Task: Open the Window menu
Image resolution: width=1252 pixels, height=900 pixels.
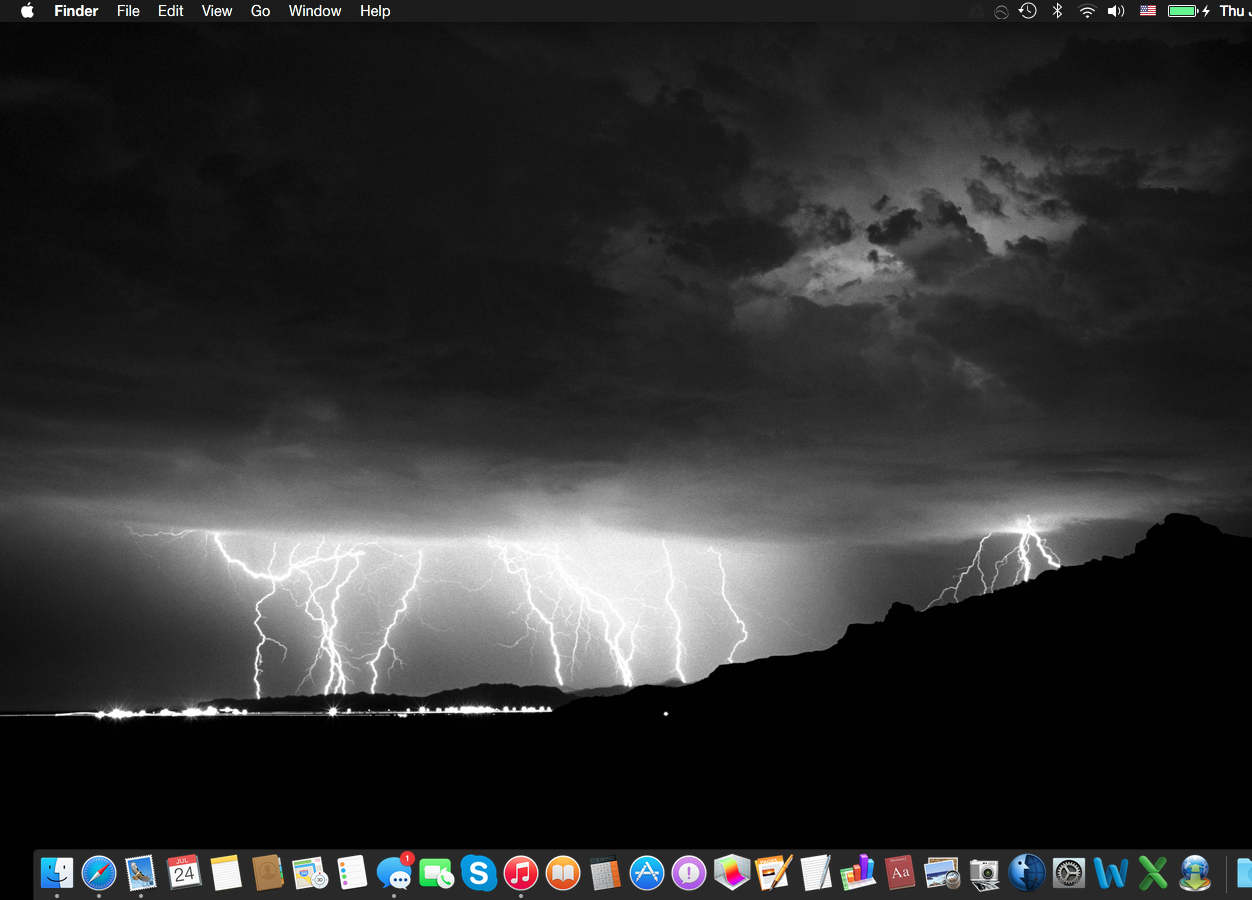Action: pos(315,11)
